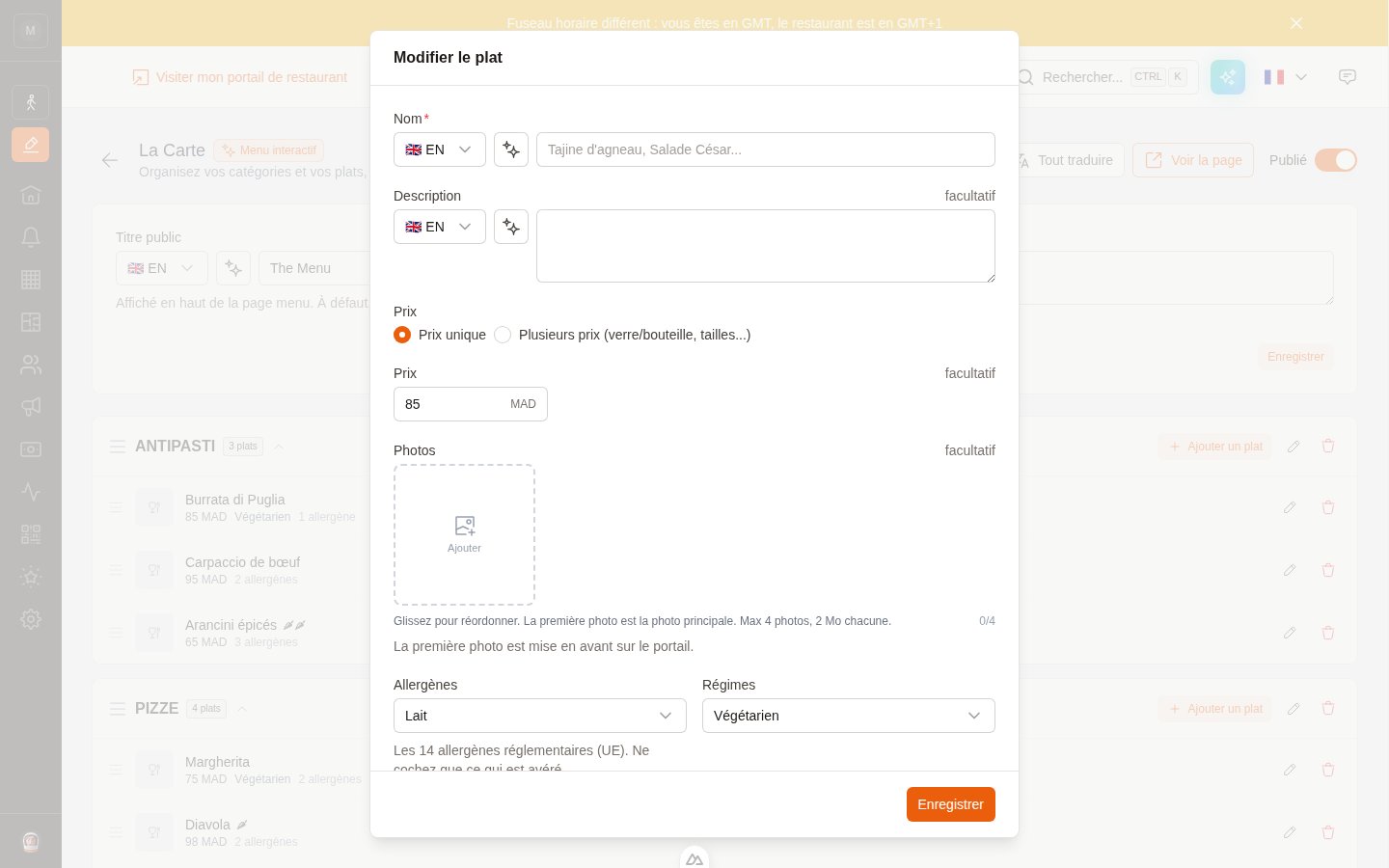This screenshot has width=1389, height=868.
Task: Click PIZZE drag handle icon
Action: coord(118,709)
